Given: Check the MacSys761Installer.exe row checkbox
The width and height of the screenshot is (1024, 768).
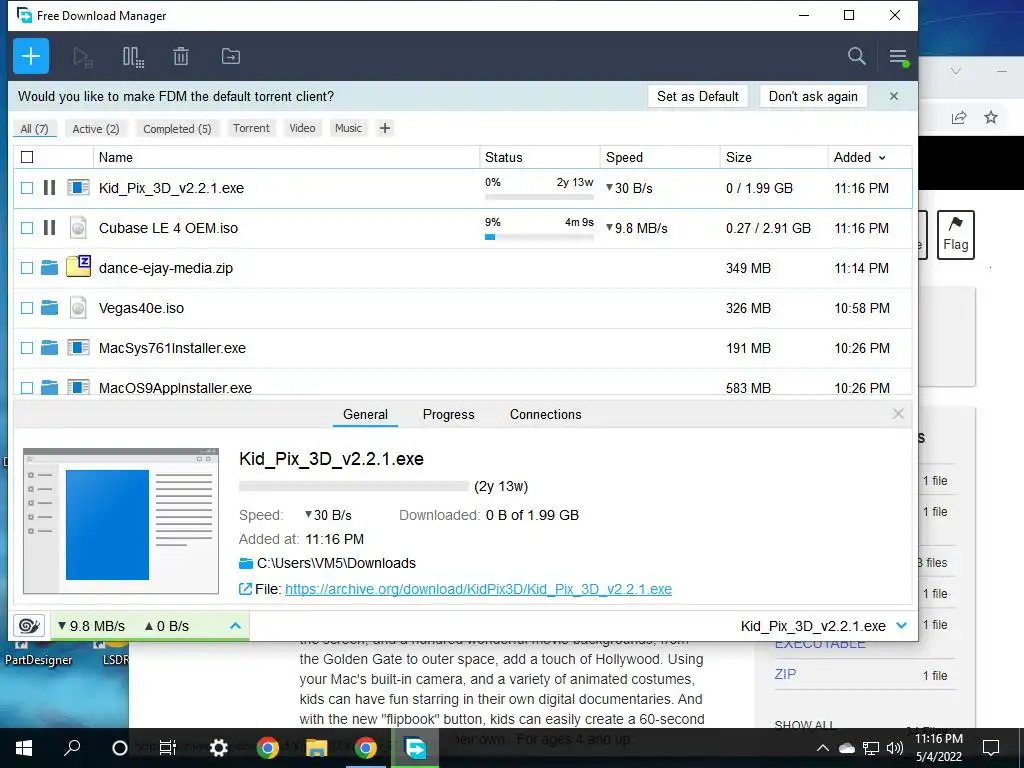Looking at the screenshot, I should 27,348.
